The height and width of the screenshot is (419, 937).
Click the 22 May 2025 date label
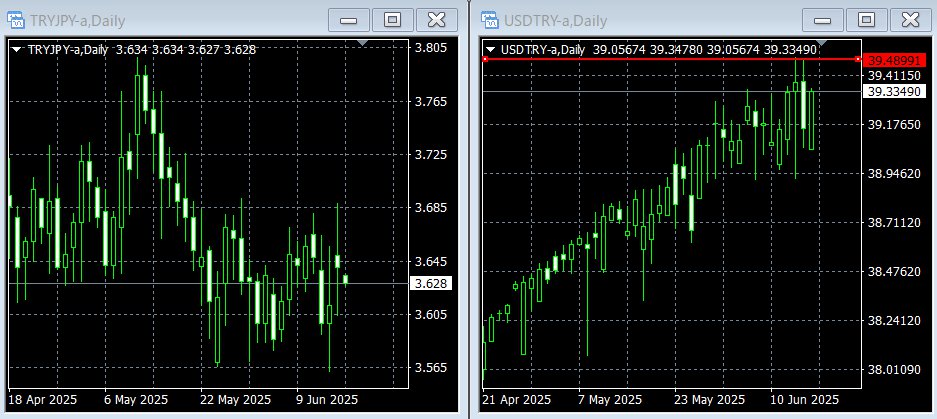pyautogui.click(x=236, y=399)
